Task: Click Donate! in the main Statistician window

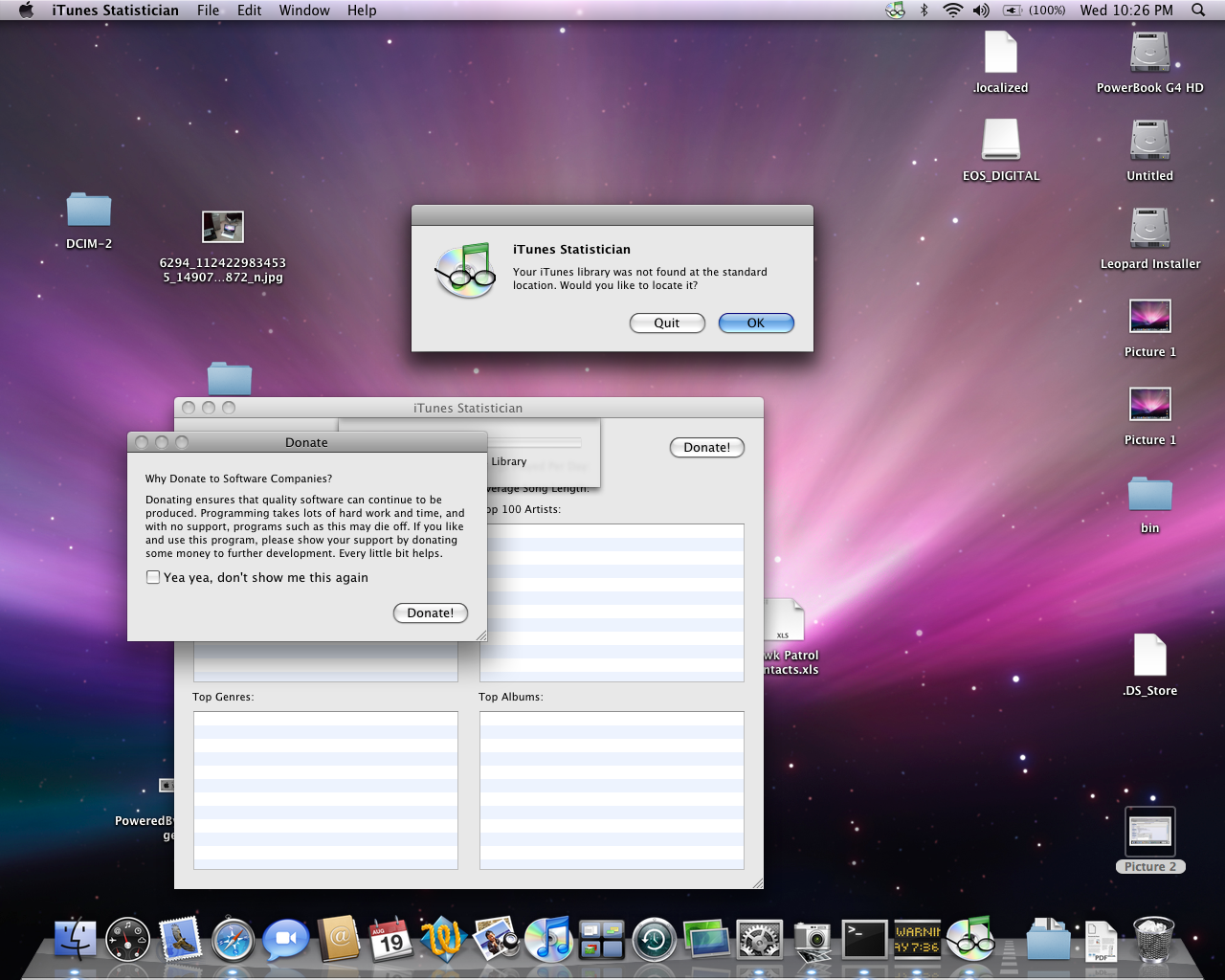Action: tap(707, 447)
